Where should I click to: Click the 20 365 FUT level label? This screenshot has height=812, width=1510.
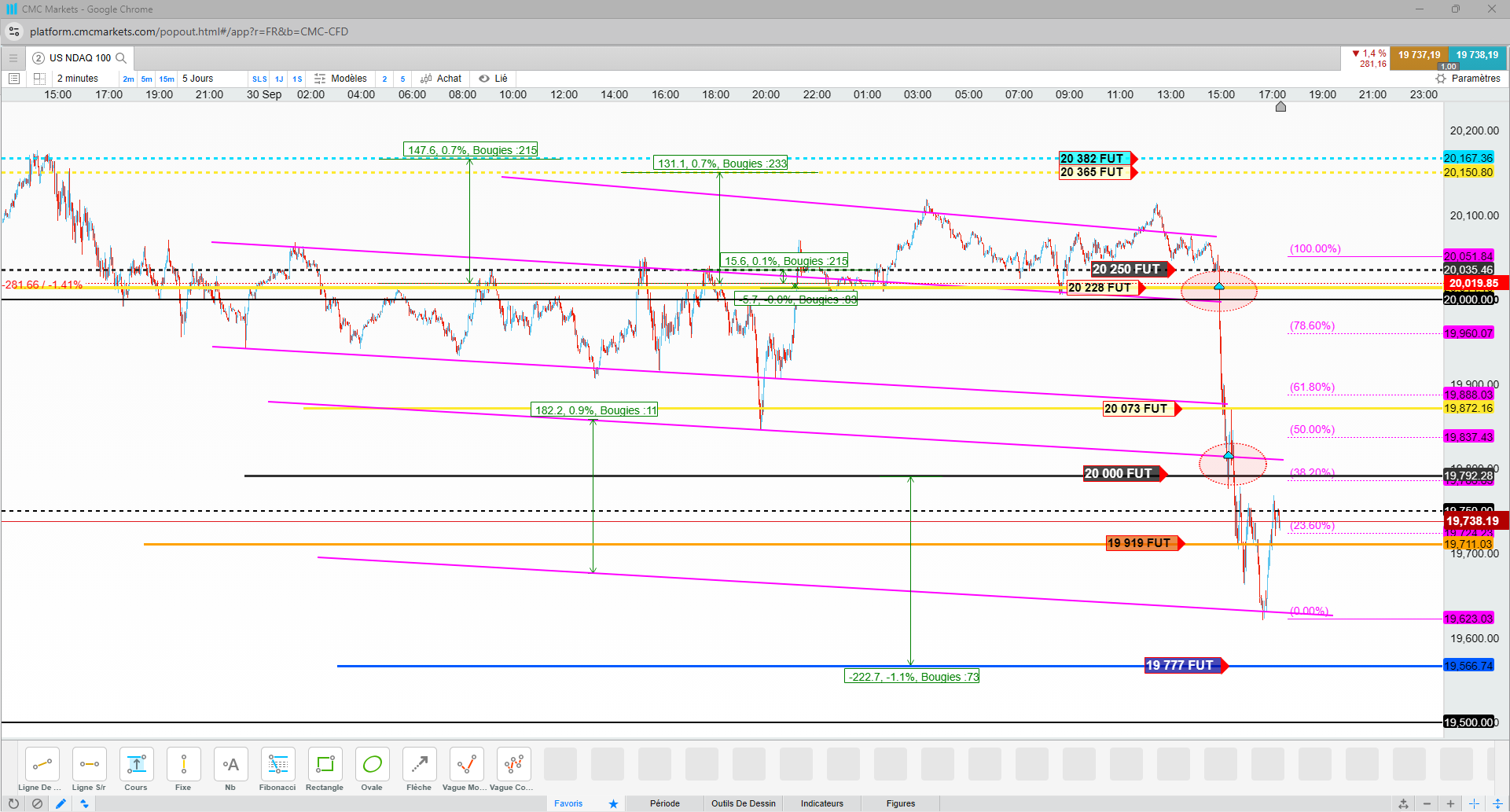pos(1097,172)
